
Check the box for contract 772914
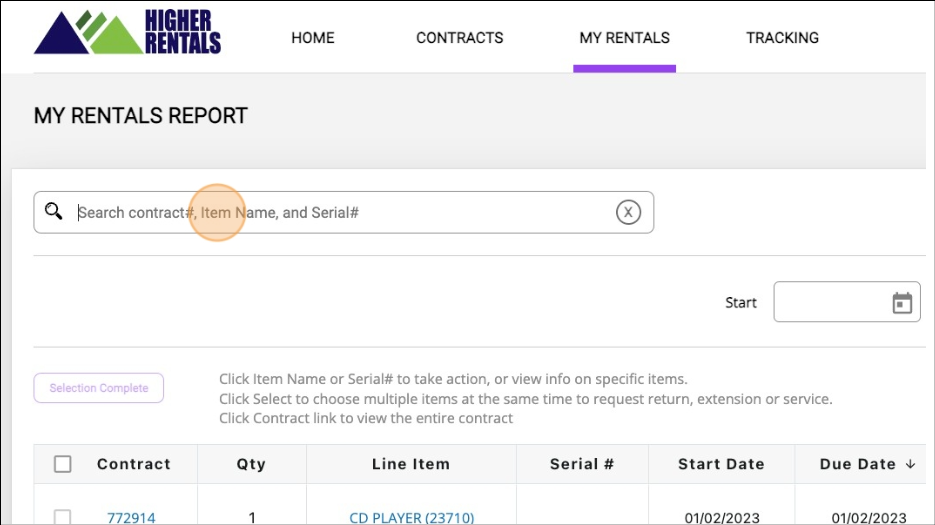[63, 517]
